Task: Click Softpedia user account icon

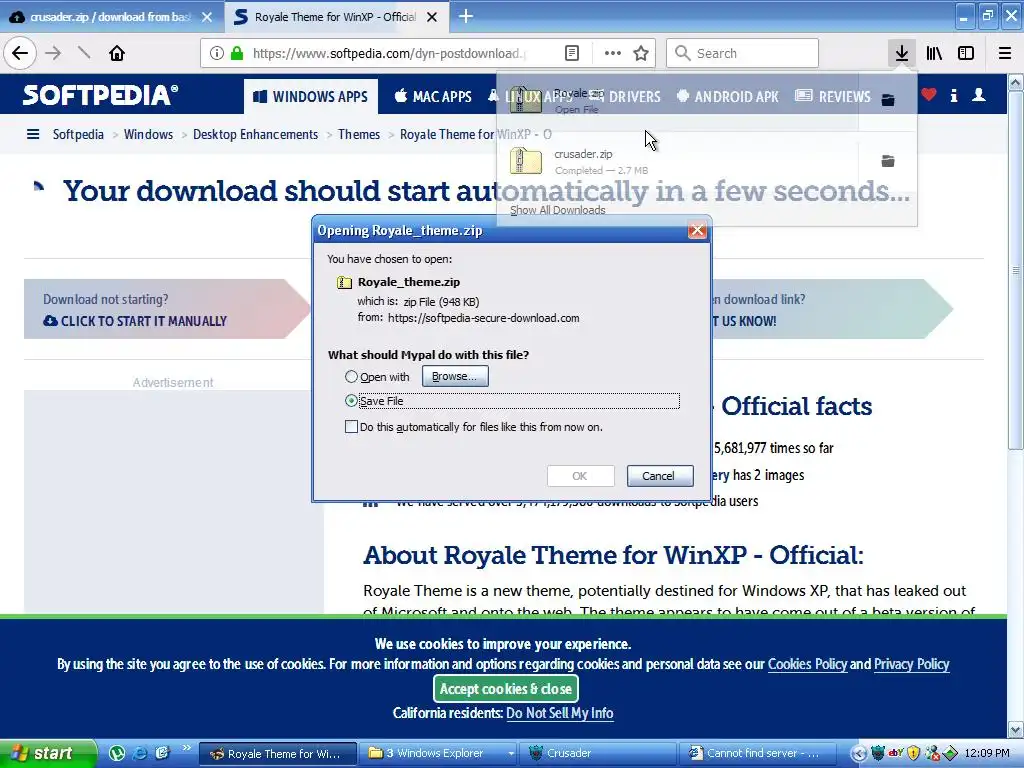Action: point(978,95)
